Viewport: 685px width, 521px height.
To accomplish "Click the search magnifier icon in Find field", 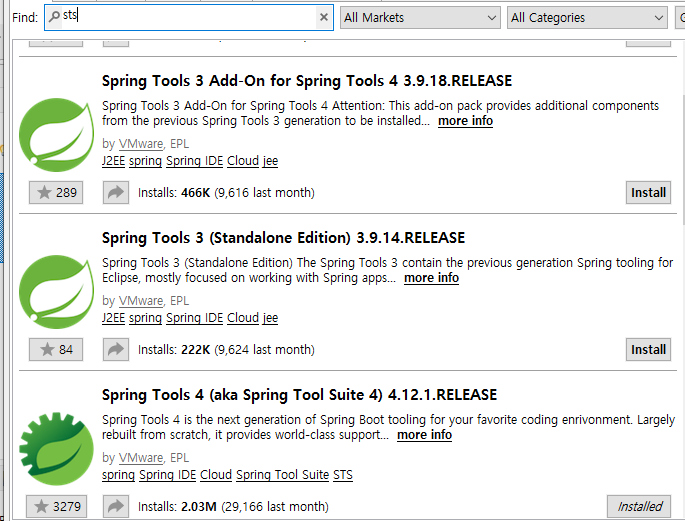I will (54, 17).
